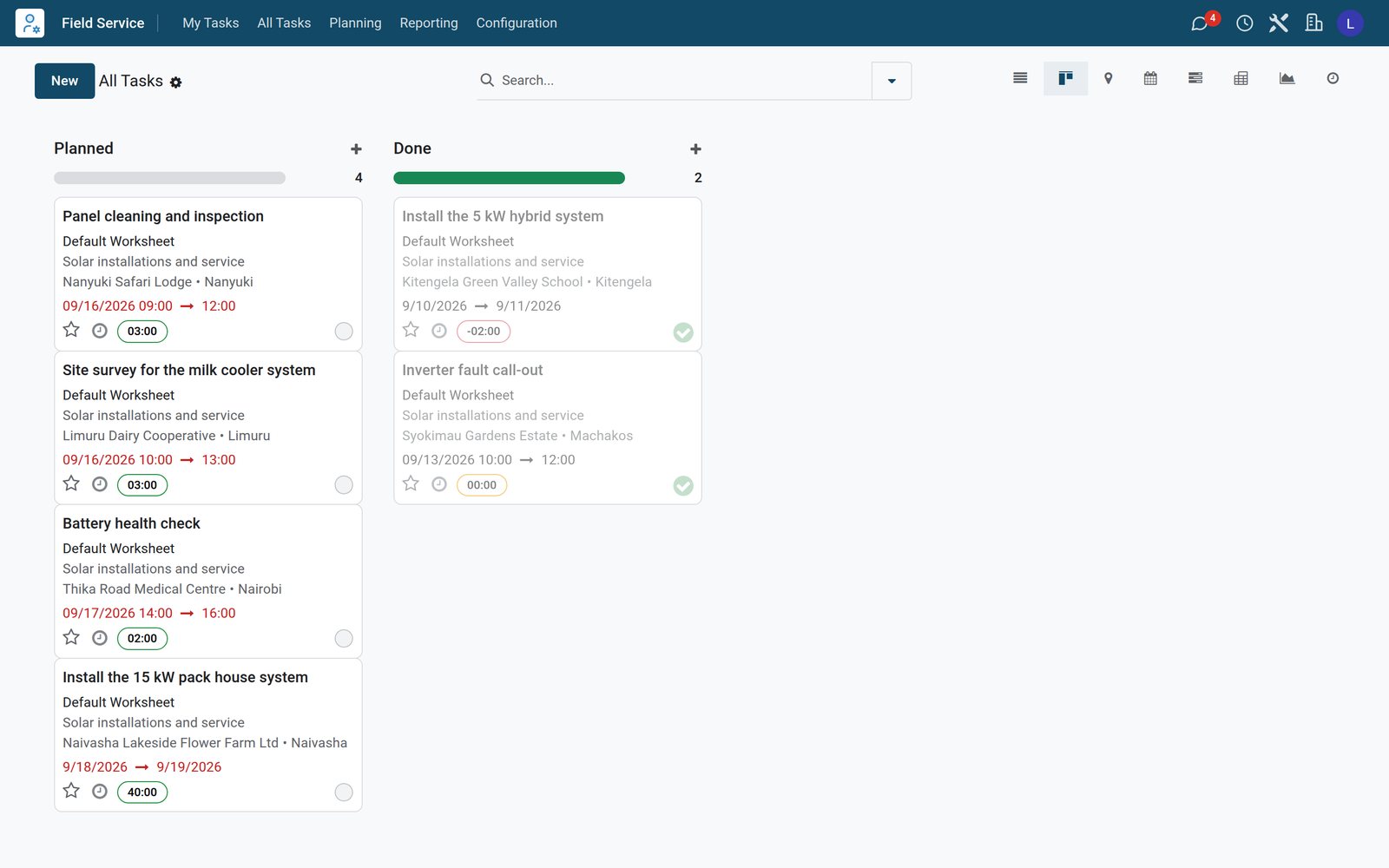Toggle done checkmark on Install 5 kW hybrid
Viewport: 1389px width, 868px height.
(x=683, y=332)
